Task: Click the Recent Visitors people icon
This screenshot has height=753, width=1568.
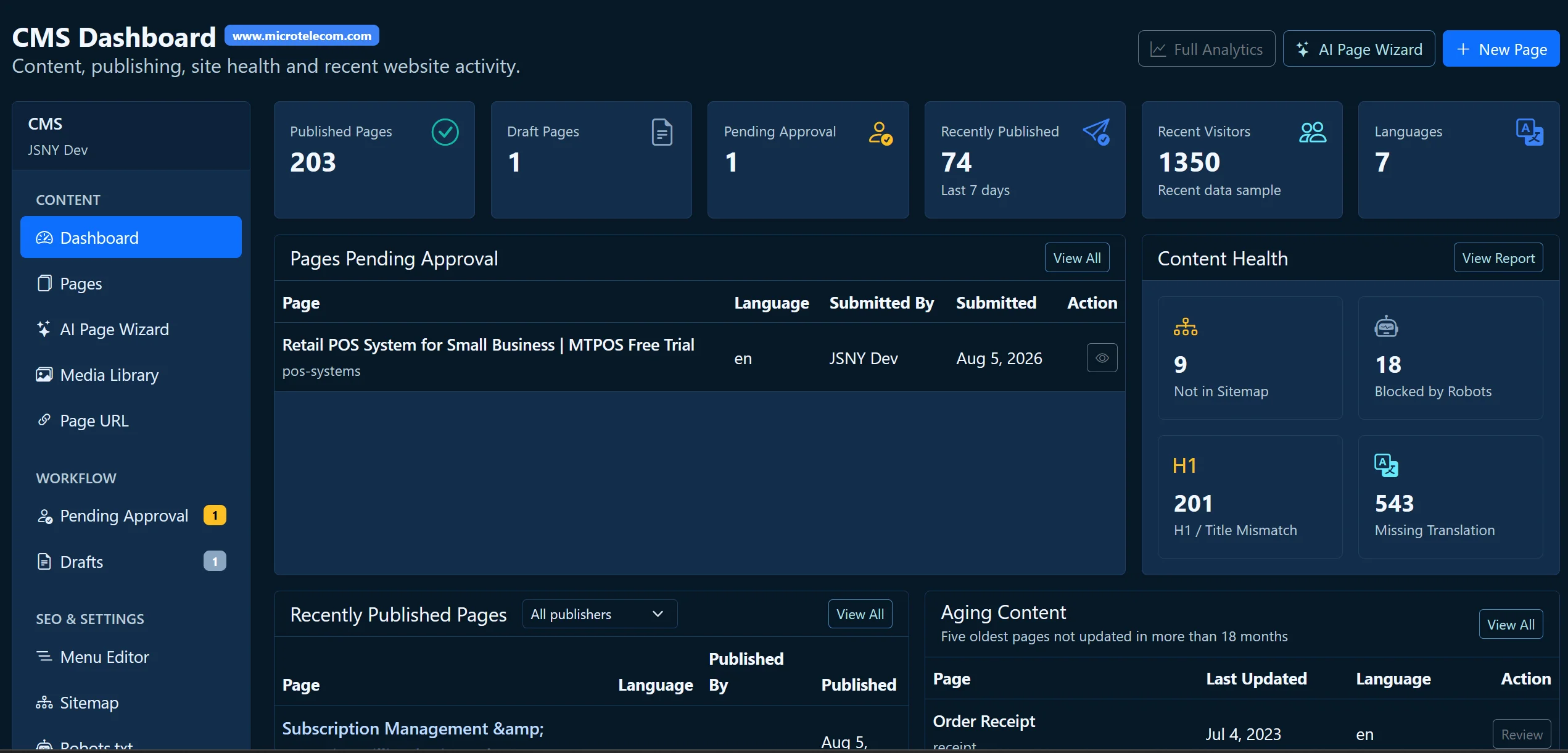Action: [1313, 132]
